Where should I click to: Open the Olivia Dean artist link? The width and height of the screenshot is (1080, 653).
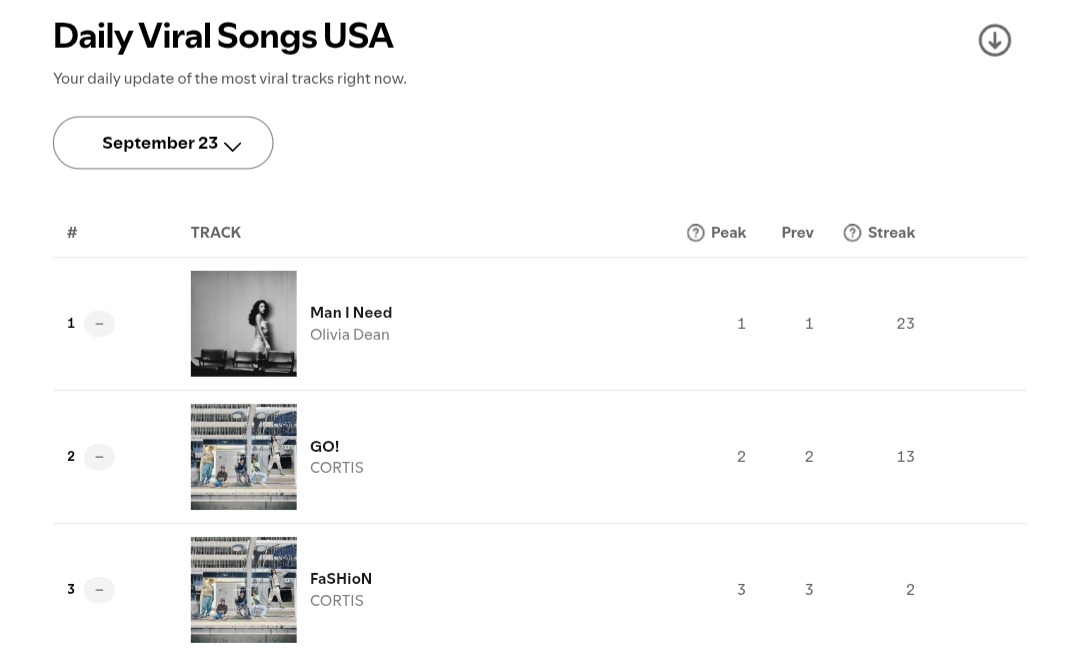coord(350,335)
